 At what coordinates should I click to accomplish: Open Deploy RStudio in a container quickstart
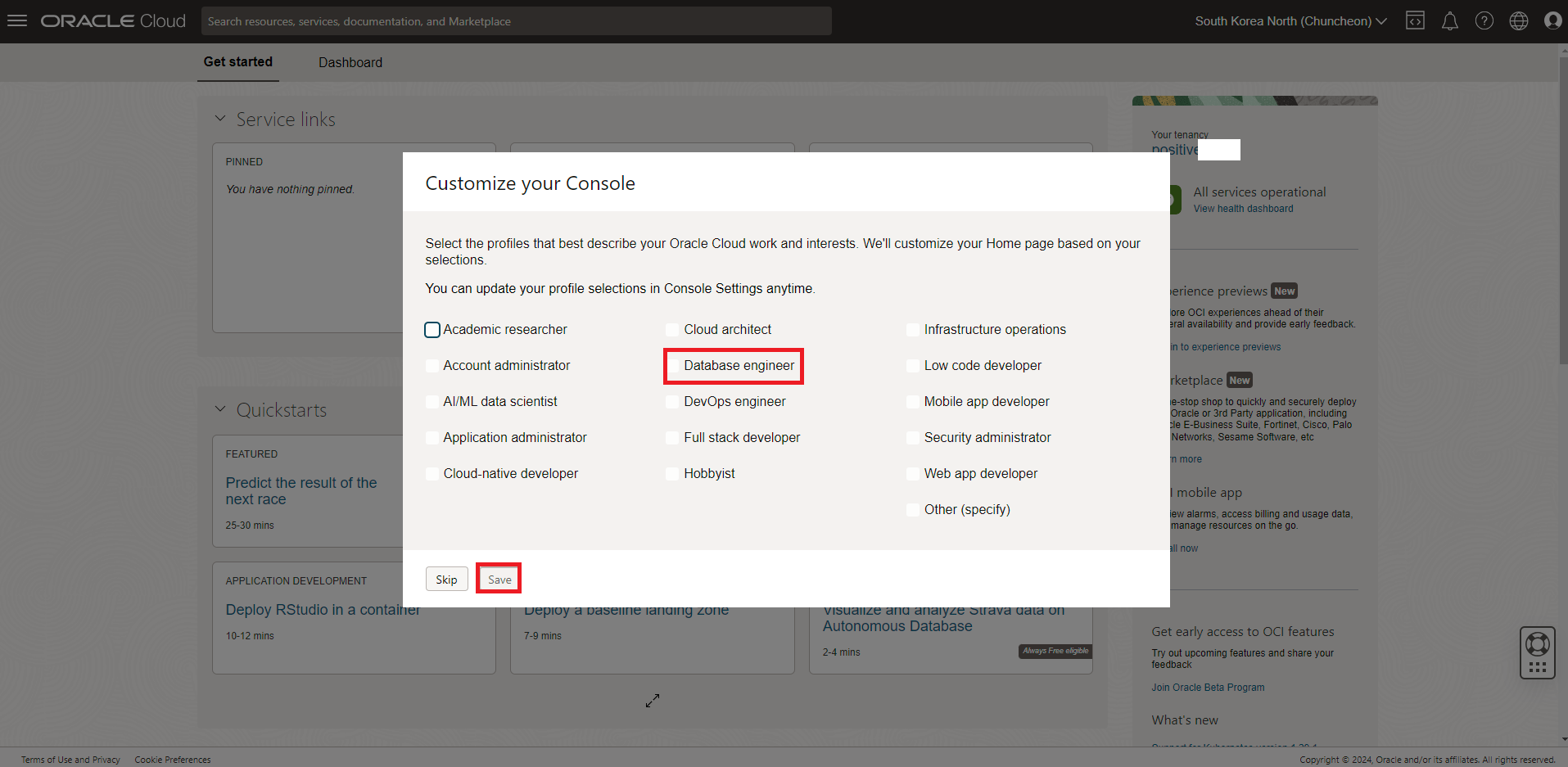(x=323, y=610)
